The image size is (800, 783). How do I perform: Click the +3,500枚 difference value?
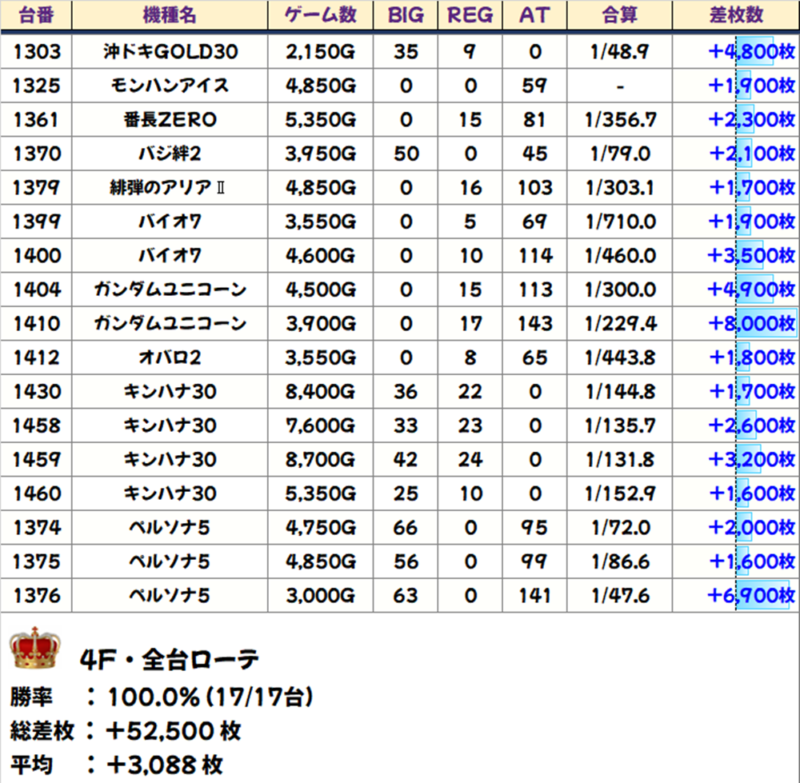pos(752,256)
